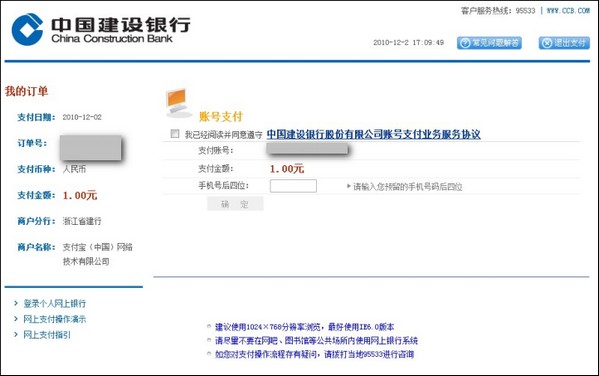The width and height of the screenshot is (599, 376).
Task: Open 登录个人网上银行 link
Action: click(55, 304)
